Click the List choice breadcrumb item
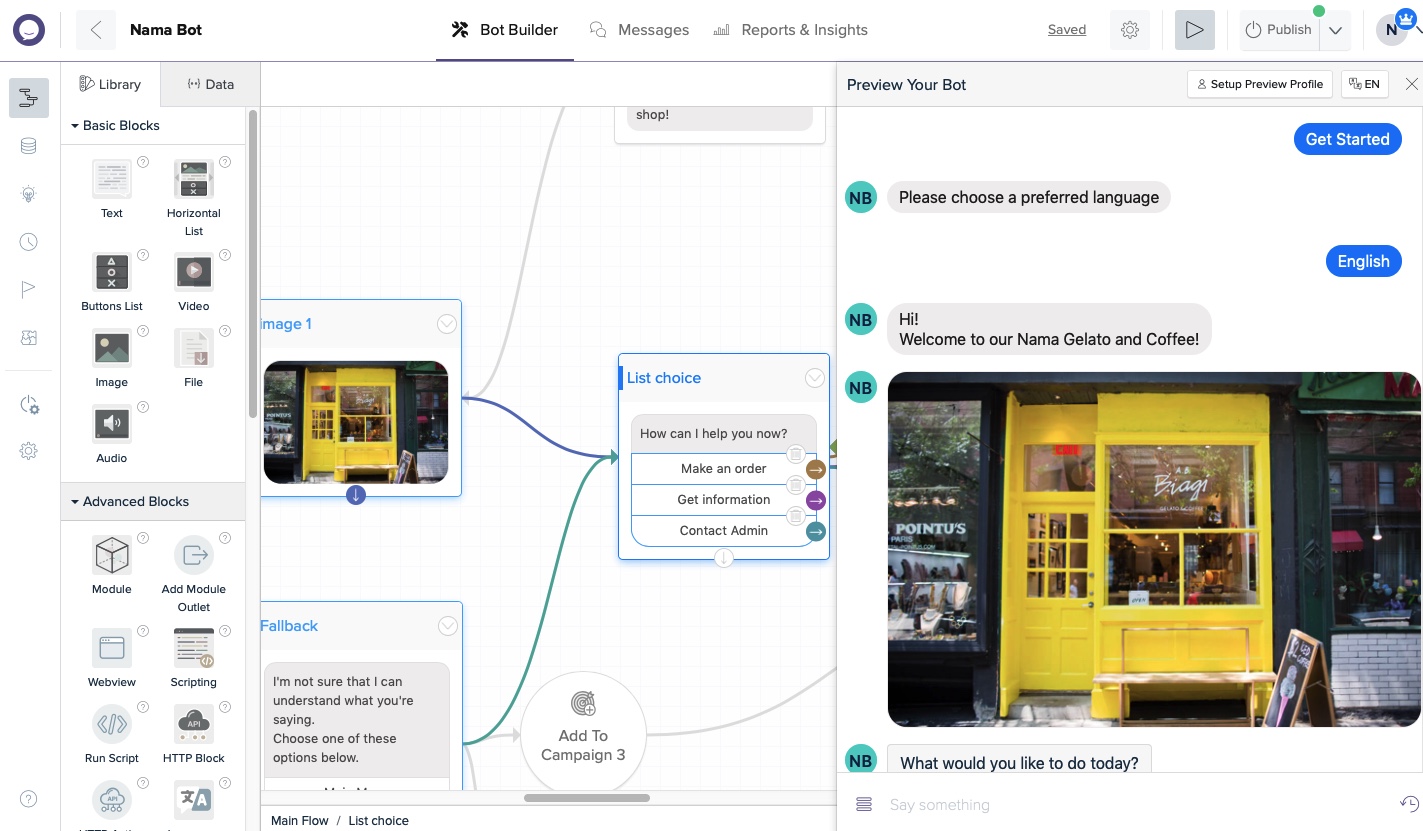 click(x=379, y=820)
